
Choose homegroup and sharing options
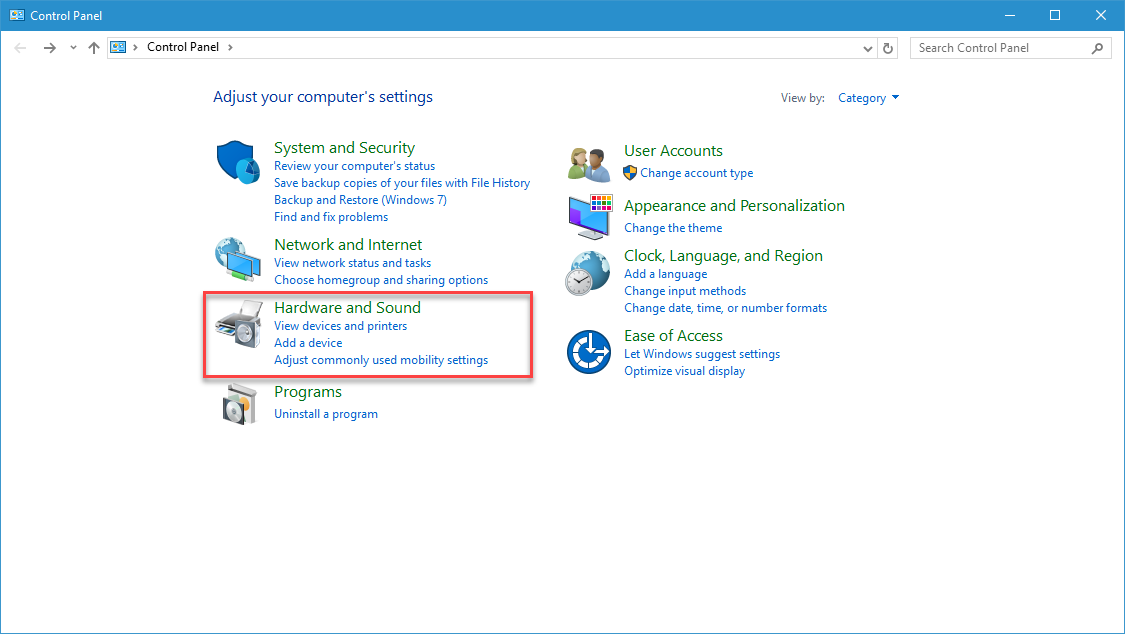click(381, 280)
